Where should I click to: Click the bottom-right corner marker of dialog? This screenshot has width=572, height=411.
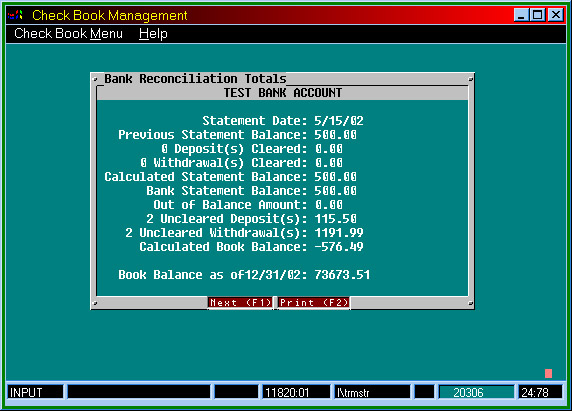tap(471, 303)
